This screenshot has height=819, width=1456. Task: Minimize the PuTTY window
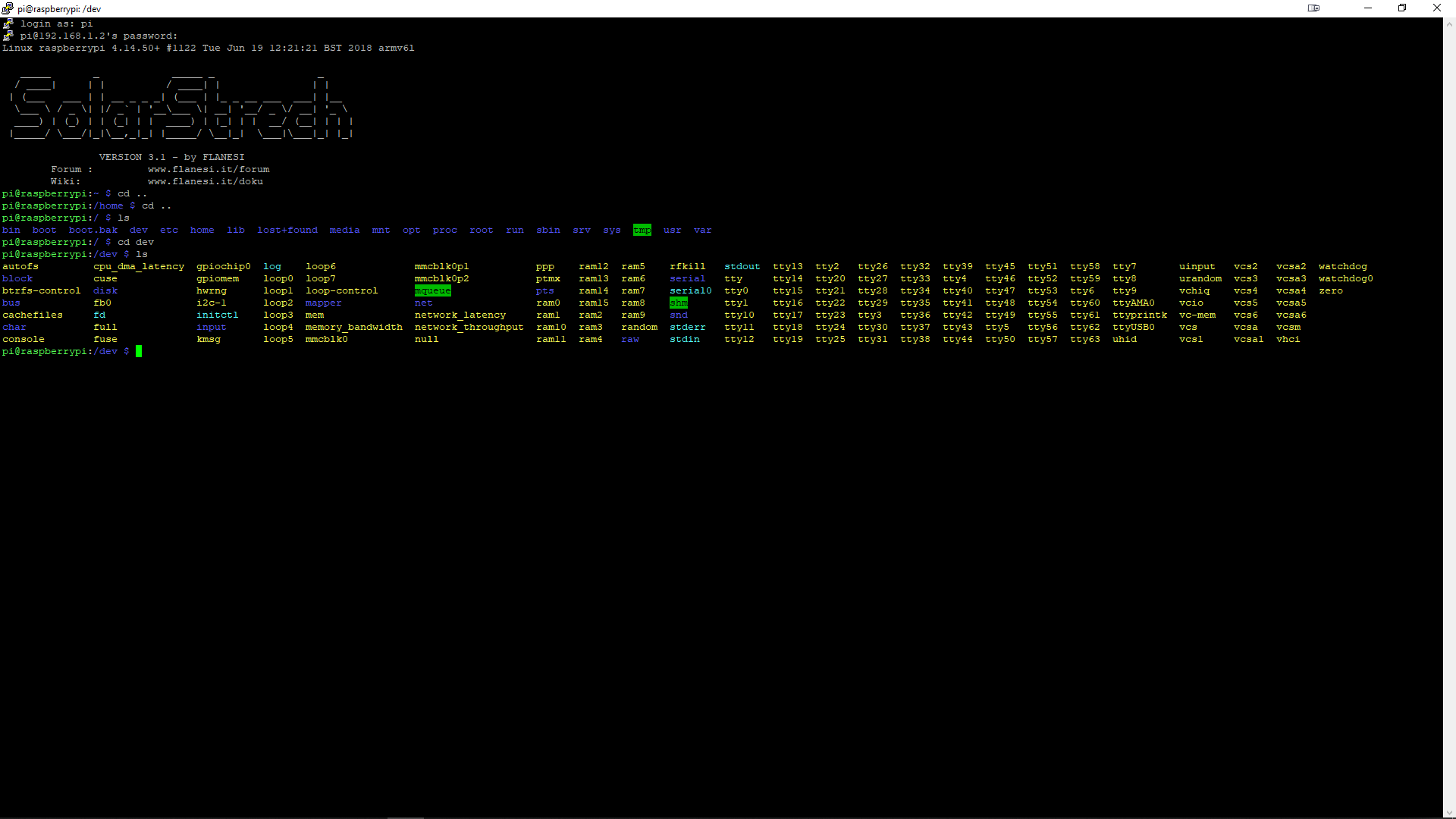pyautogui.click(x=1368, y=8)
